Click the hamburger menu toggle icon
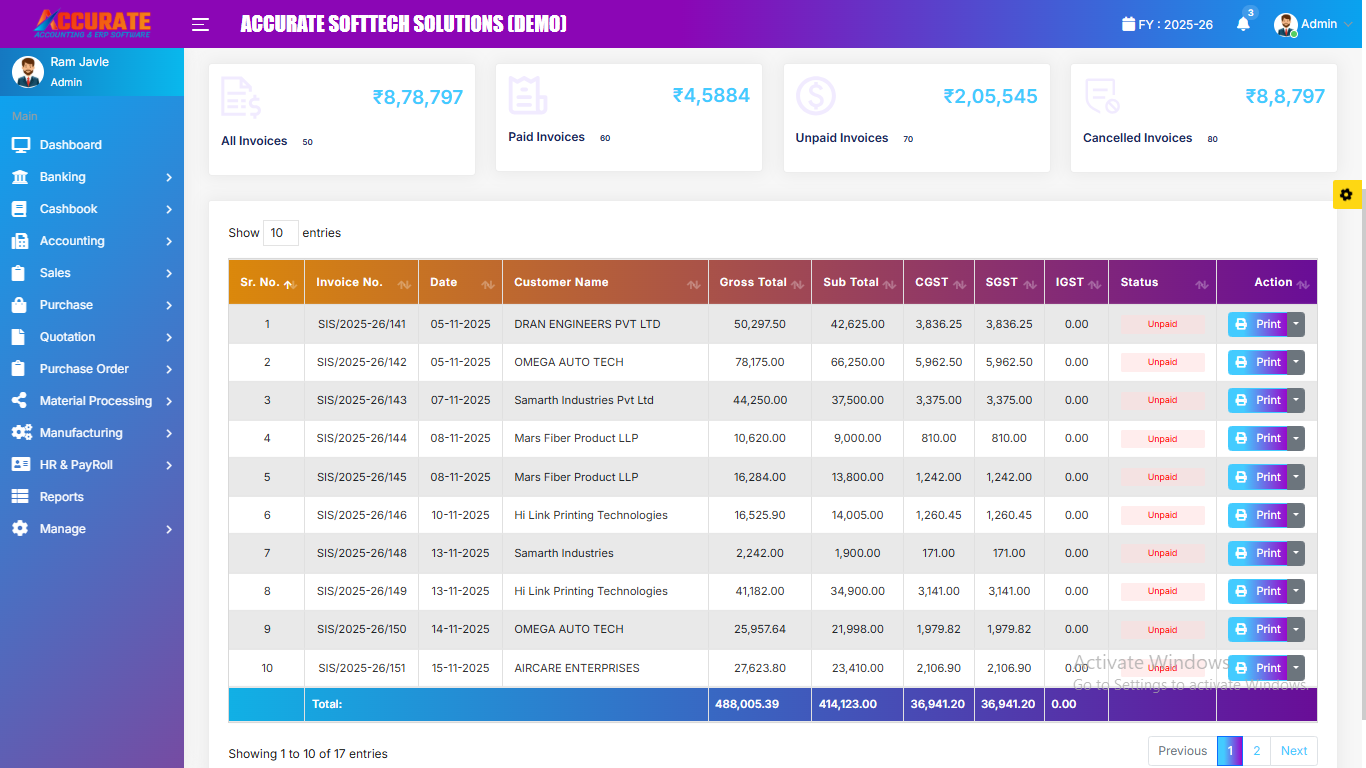Screen dimensions: 1366x768 (x=200, y=24)
